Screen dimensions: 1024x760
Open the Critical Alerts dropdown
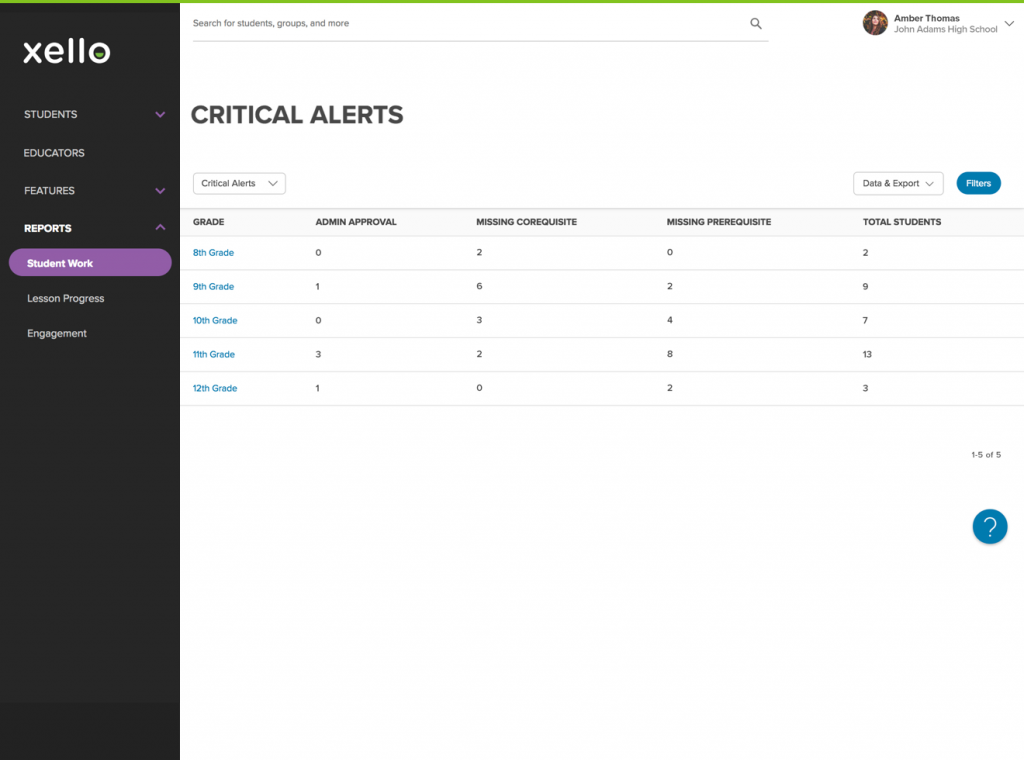pyautogui.click(x=239, y=184)
